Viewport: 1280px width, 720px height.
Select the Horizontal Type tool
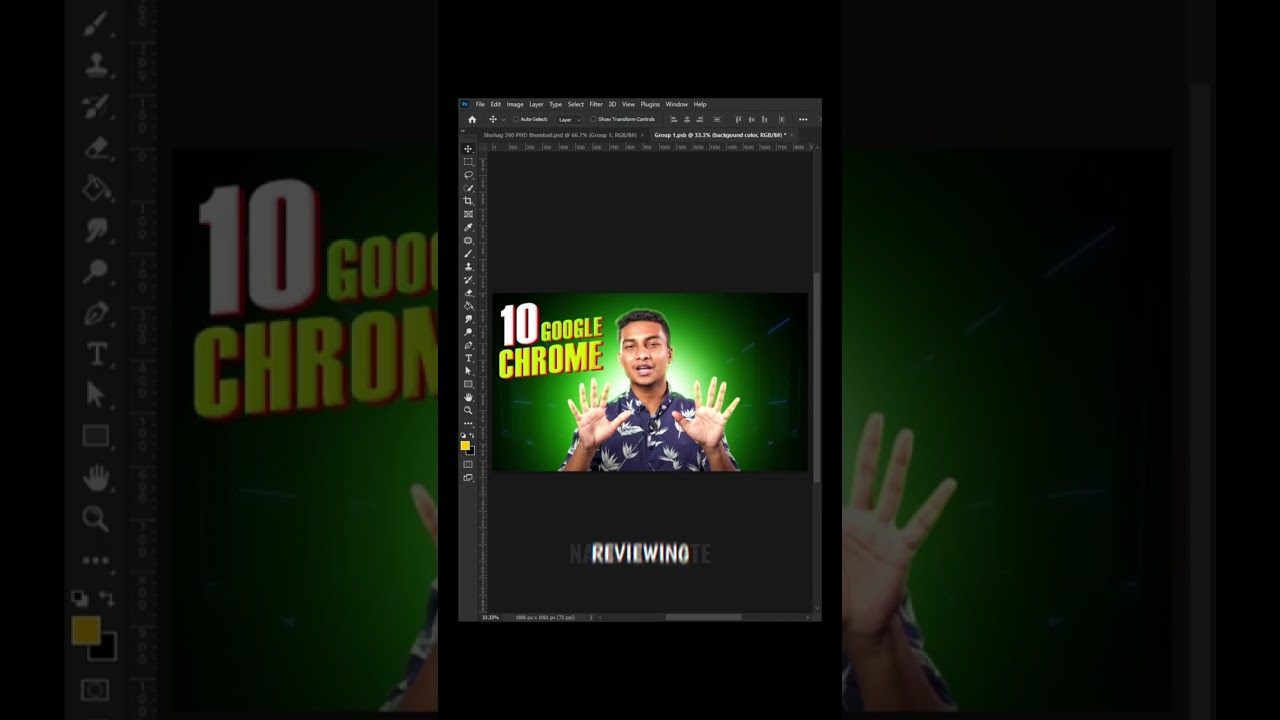click(467, 358)
